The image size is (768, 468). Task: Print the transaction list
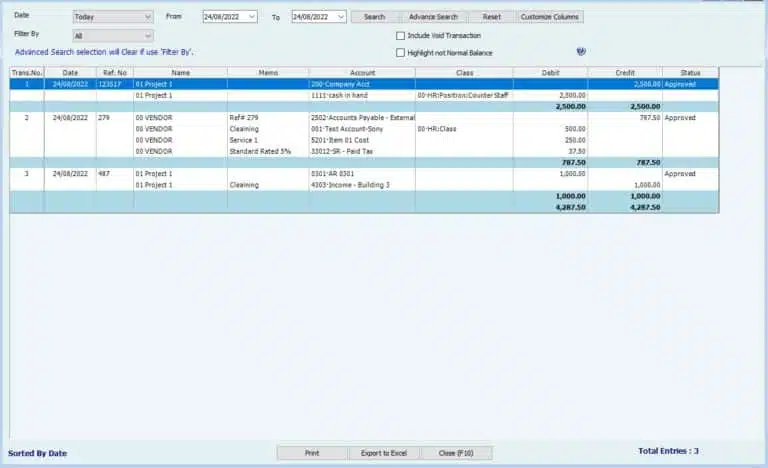pos(312,453)
